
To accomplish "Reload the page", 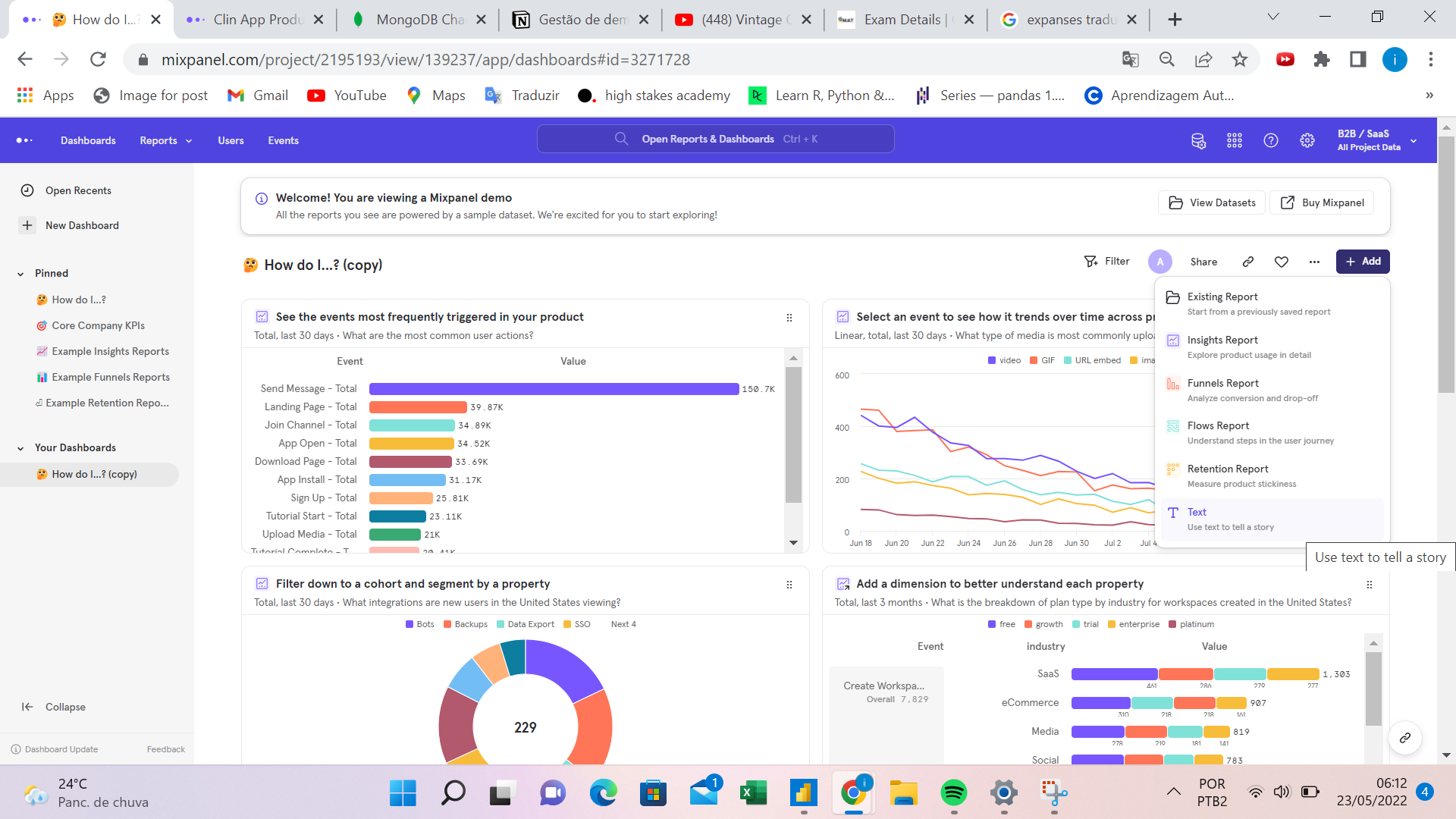I will [98, 59].
